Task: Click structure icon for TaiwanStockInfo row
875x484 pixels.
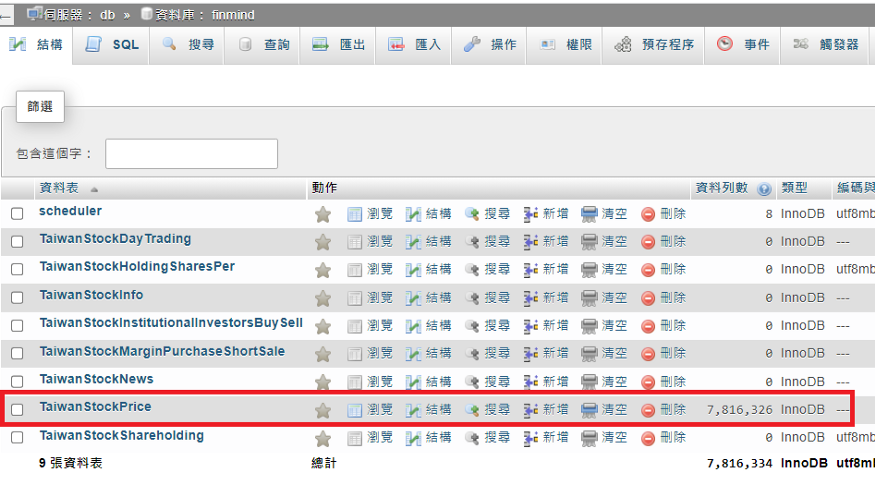Action: (414, 298)
